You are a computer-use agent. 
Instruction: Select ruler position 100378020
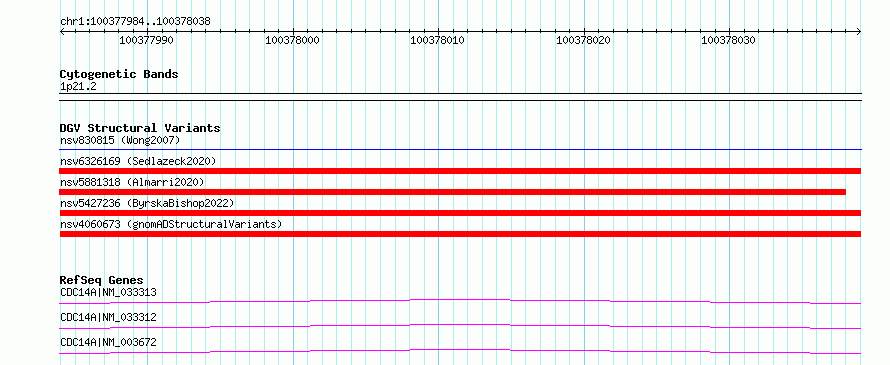(583, 40)
